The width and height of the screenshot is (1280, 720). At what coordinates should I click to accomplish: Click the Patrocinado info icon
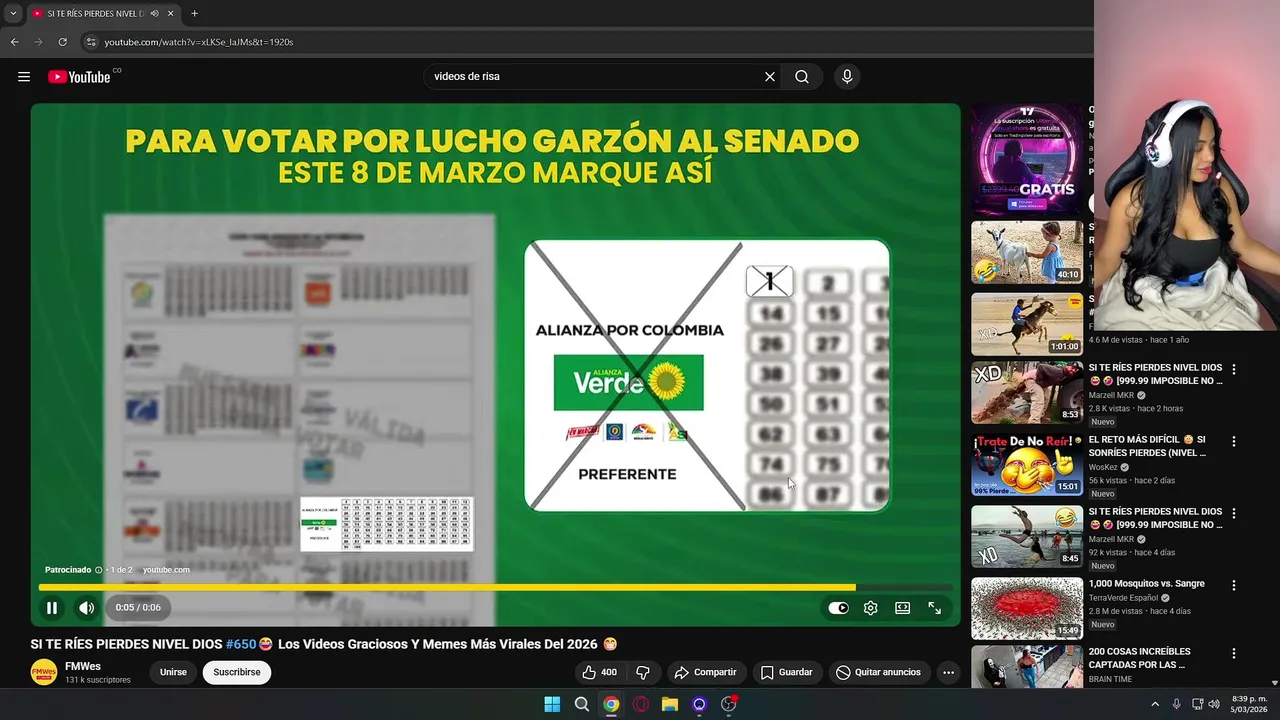98,570
